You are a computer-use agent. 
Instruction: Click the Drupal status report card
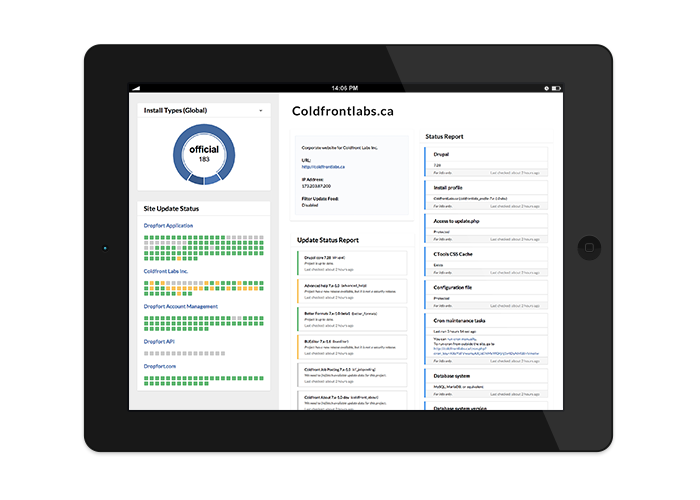pos(486,162)
